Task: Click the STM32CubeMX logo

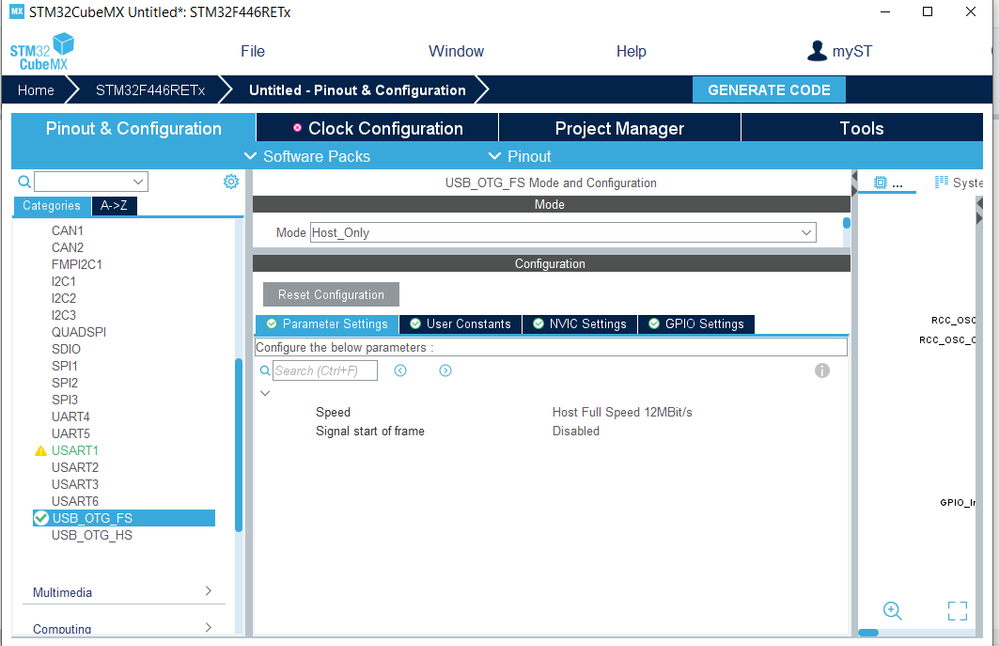Action: pyautogui.click(x=42, y=52)
